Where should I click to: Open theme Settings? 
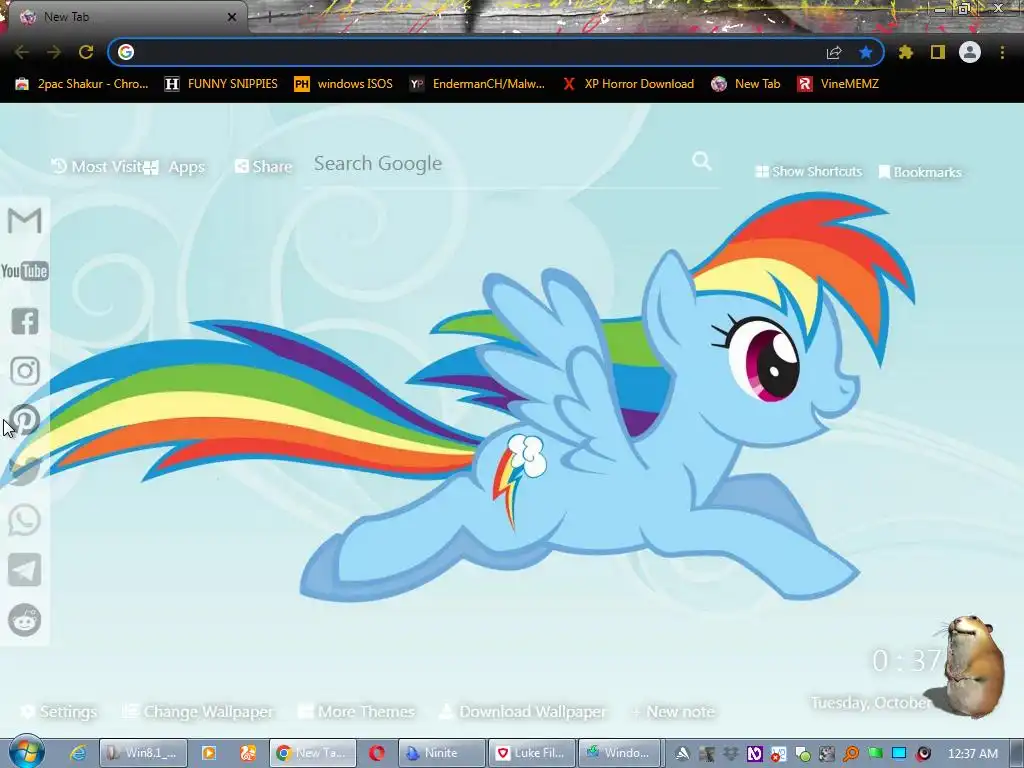59,712
